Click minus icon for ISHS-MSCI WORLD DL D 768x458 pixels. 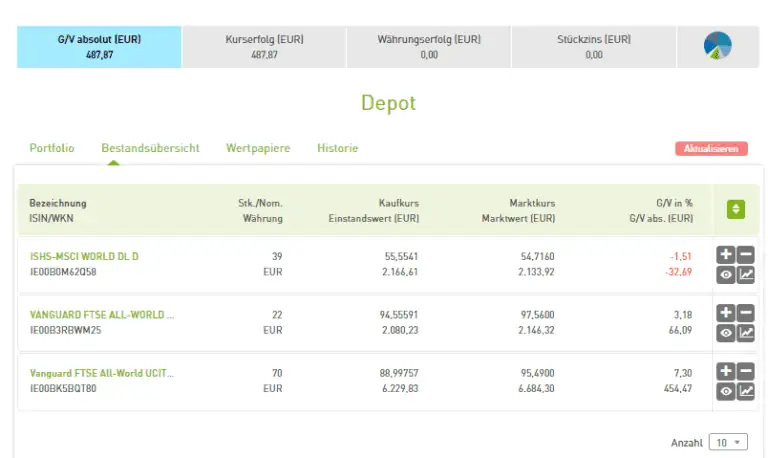click(x=745, y=255)
